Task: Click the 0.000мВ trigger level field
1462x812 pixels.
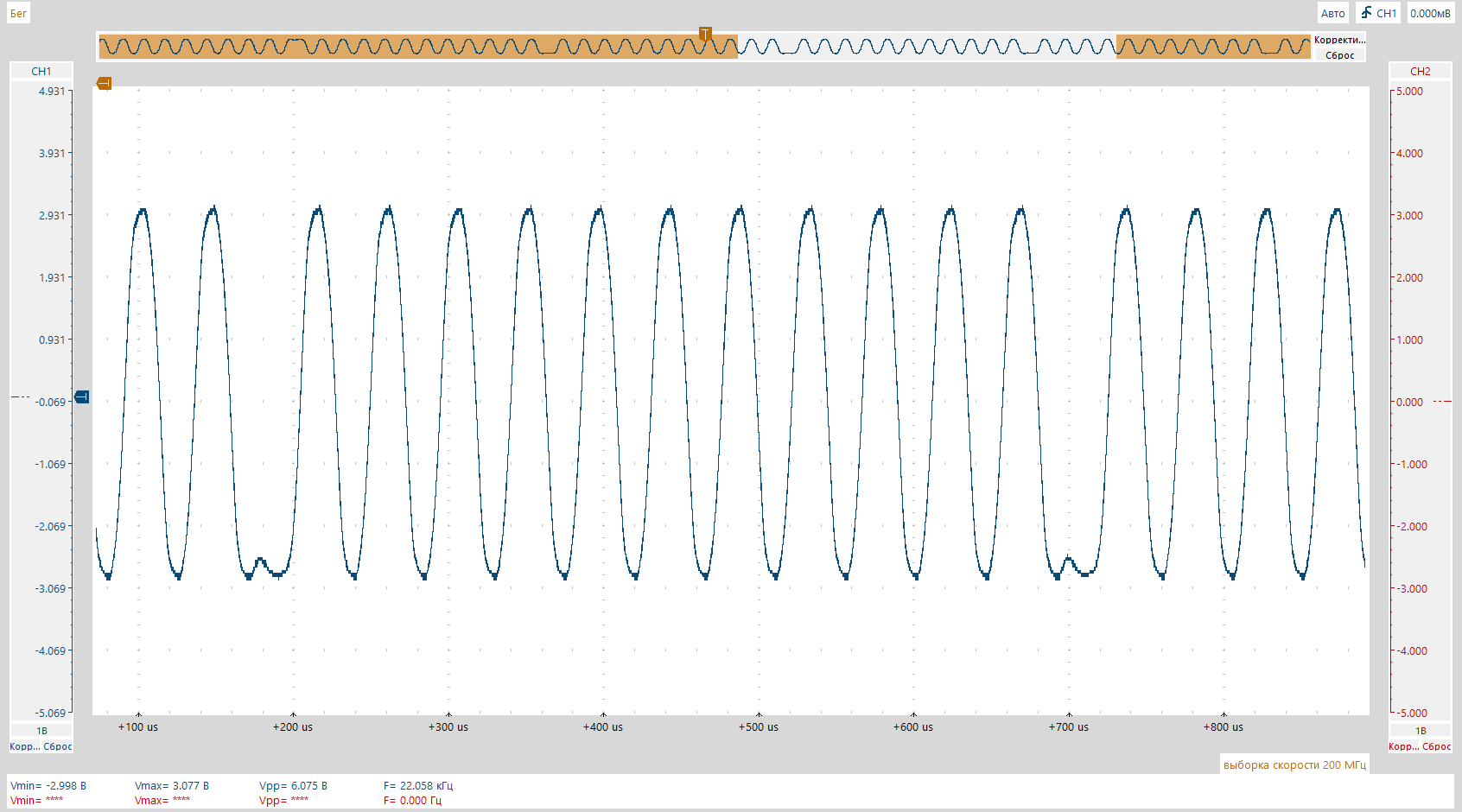Action: 1430,13
